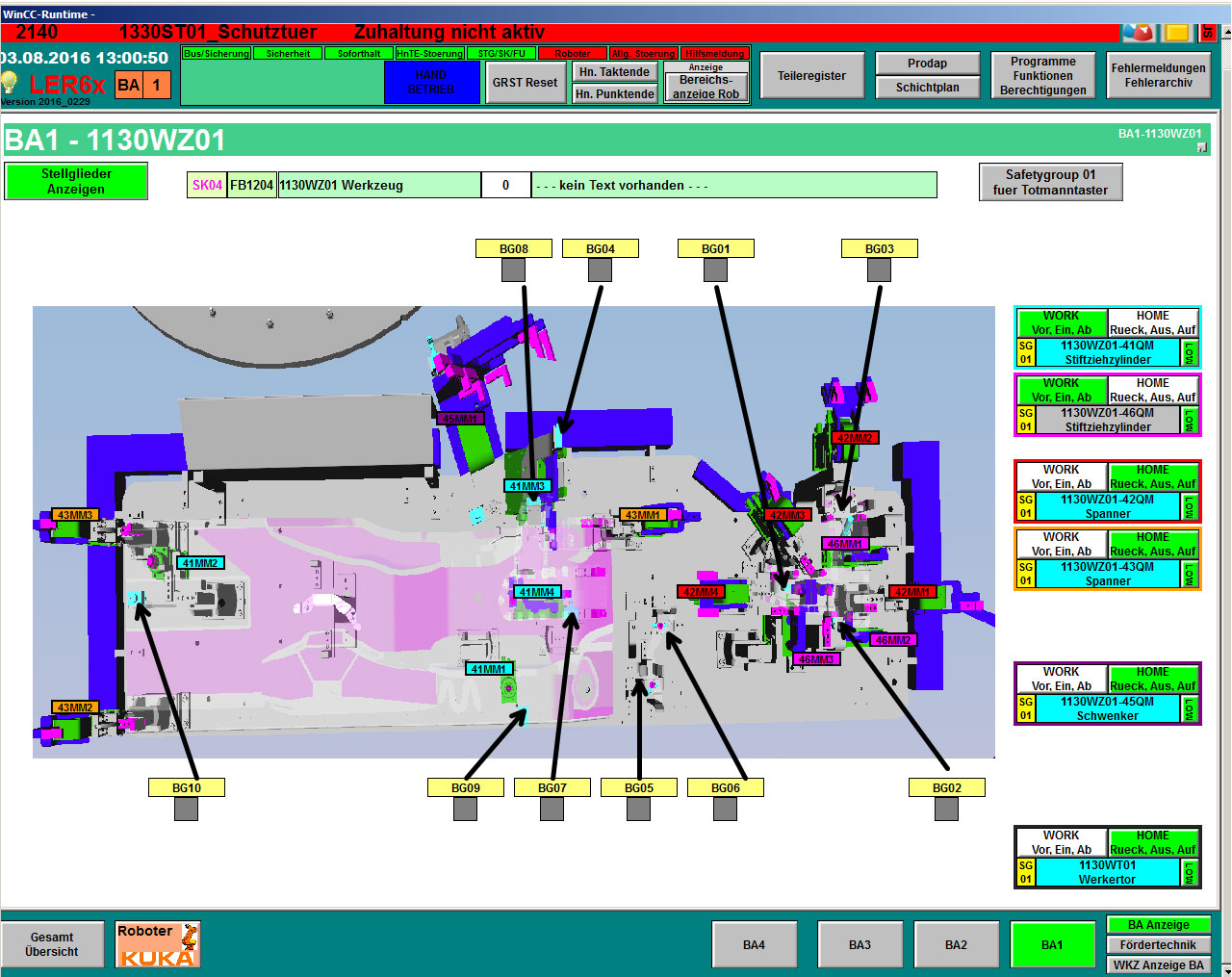Select the 42MM2 clamp marker in layout
Viewport: 1232px width, 977px height.
point(855,438)
